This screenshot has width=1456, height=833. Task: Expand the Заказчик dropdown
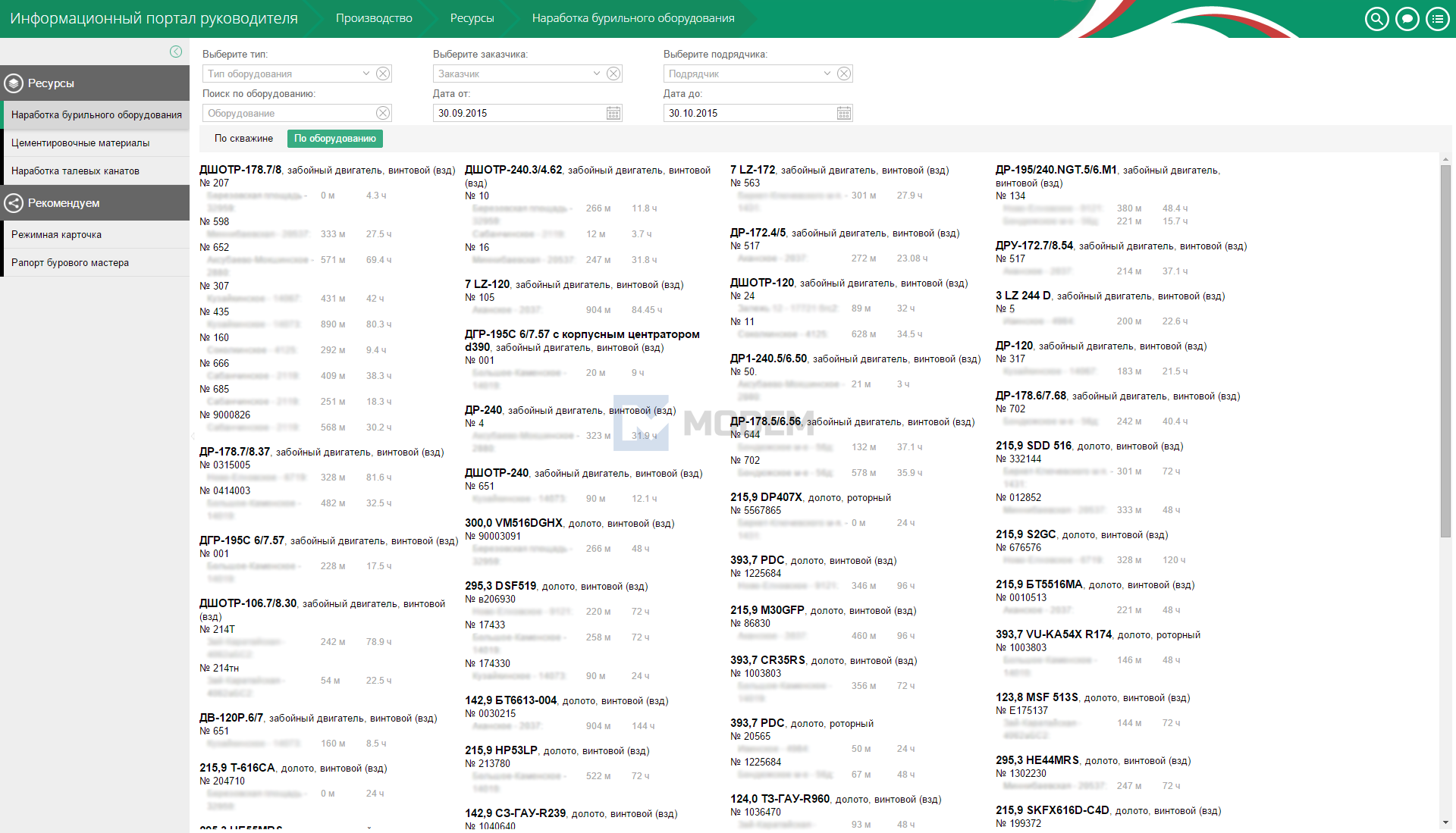[x=597, y=74]
